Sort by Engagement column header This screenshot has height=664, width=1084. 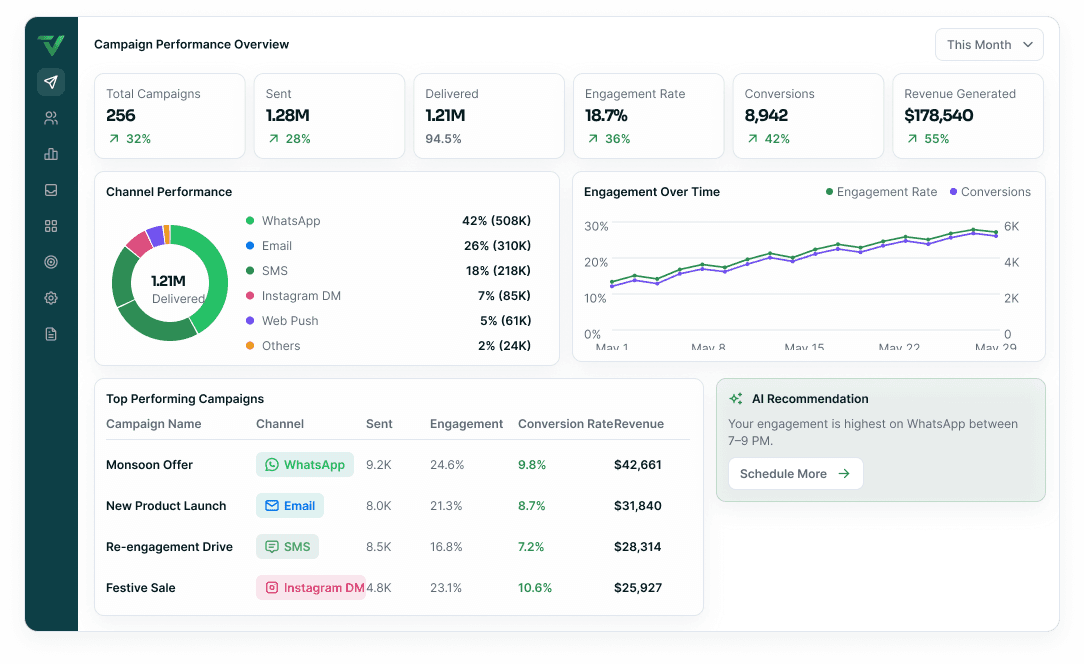(467, 424)
